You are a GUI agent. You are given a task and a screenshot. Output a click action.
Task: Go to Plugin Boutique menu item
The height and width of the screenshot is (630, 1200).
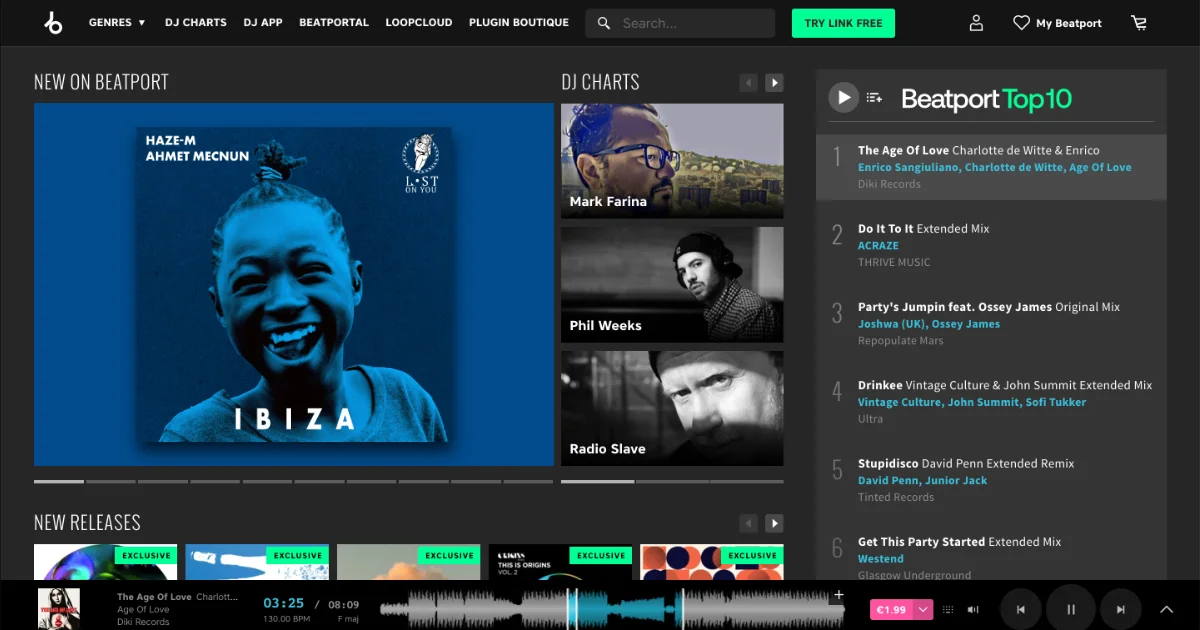tap(518, 22)
